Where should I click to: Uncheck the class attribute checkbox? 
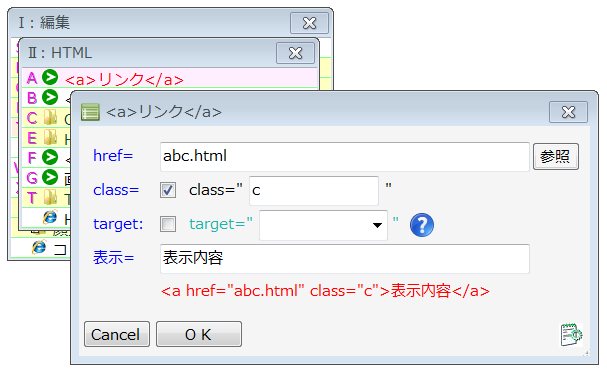click(168, 190)
